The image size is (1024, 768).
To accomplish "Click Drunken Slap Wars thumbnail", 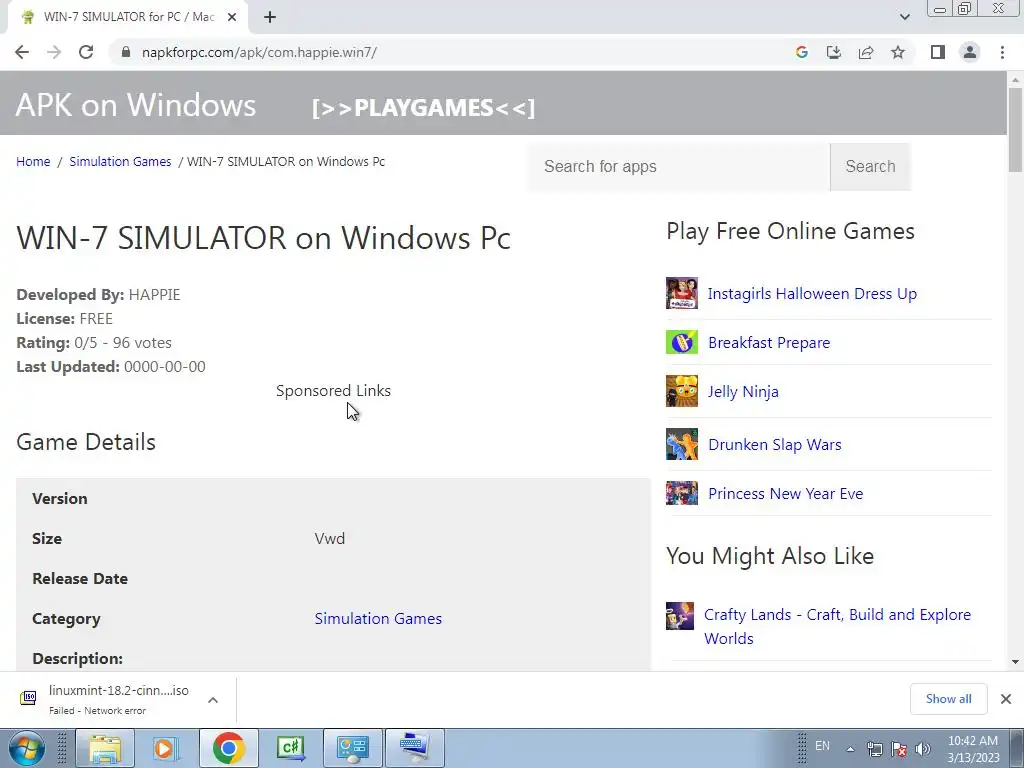I will [682, 444].
